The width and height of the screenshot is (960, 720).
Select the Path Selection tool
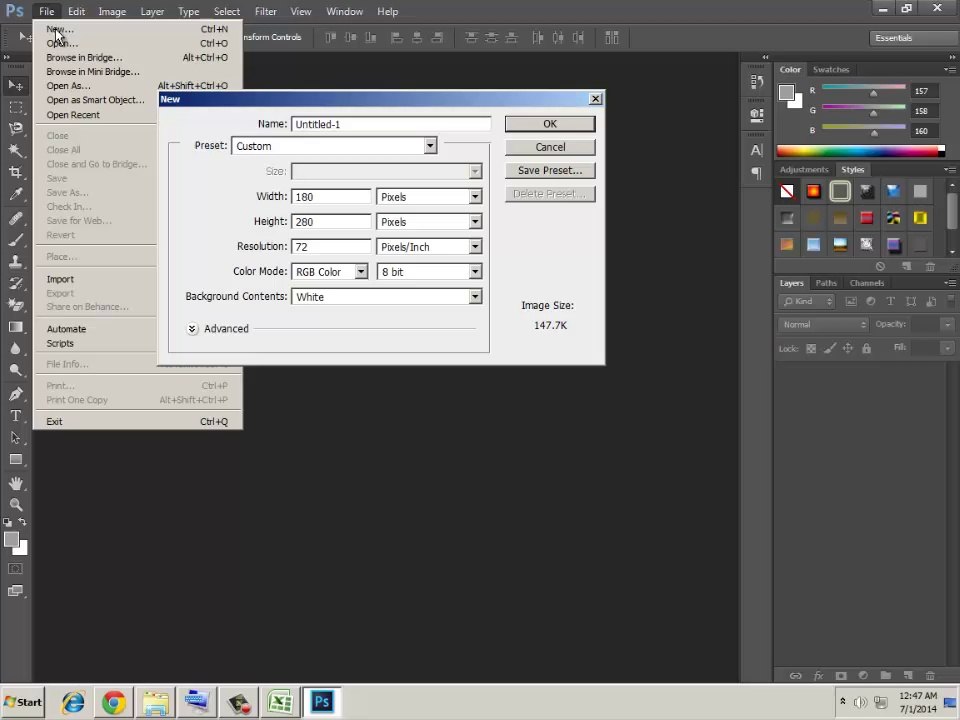16,438
